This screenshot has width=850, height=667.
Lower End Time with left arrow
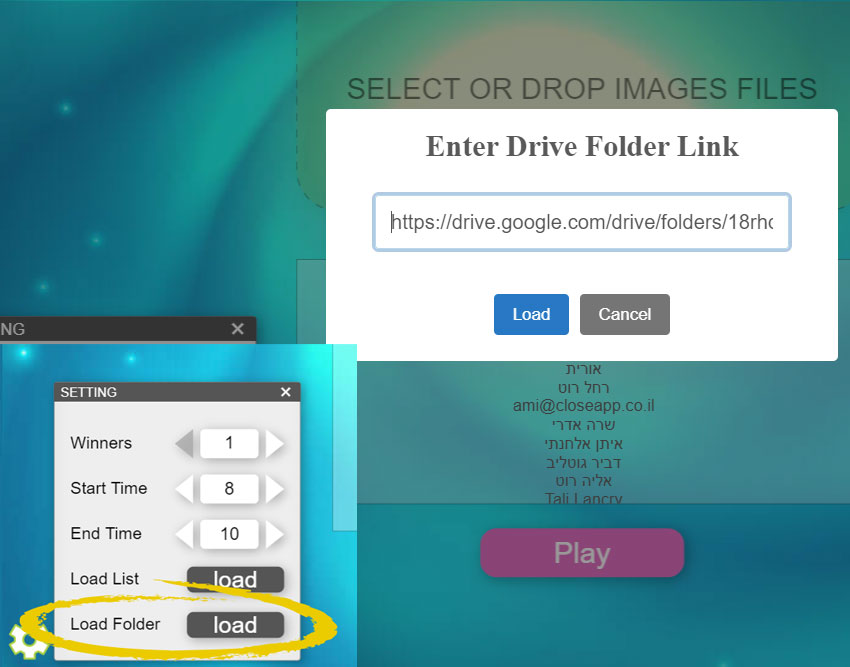point(185,533)
